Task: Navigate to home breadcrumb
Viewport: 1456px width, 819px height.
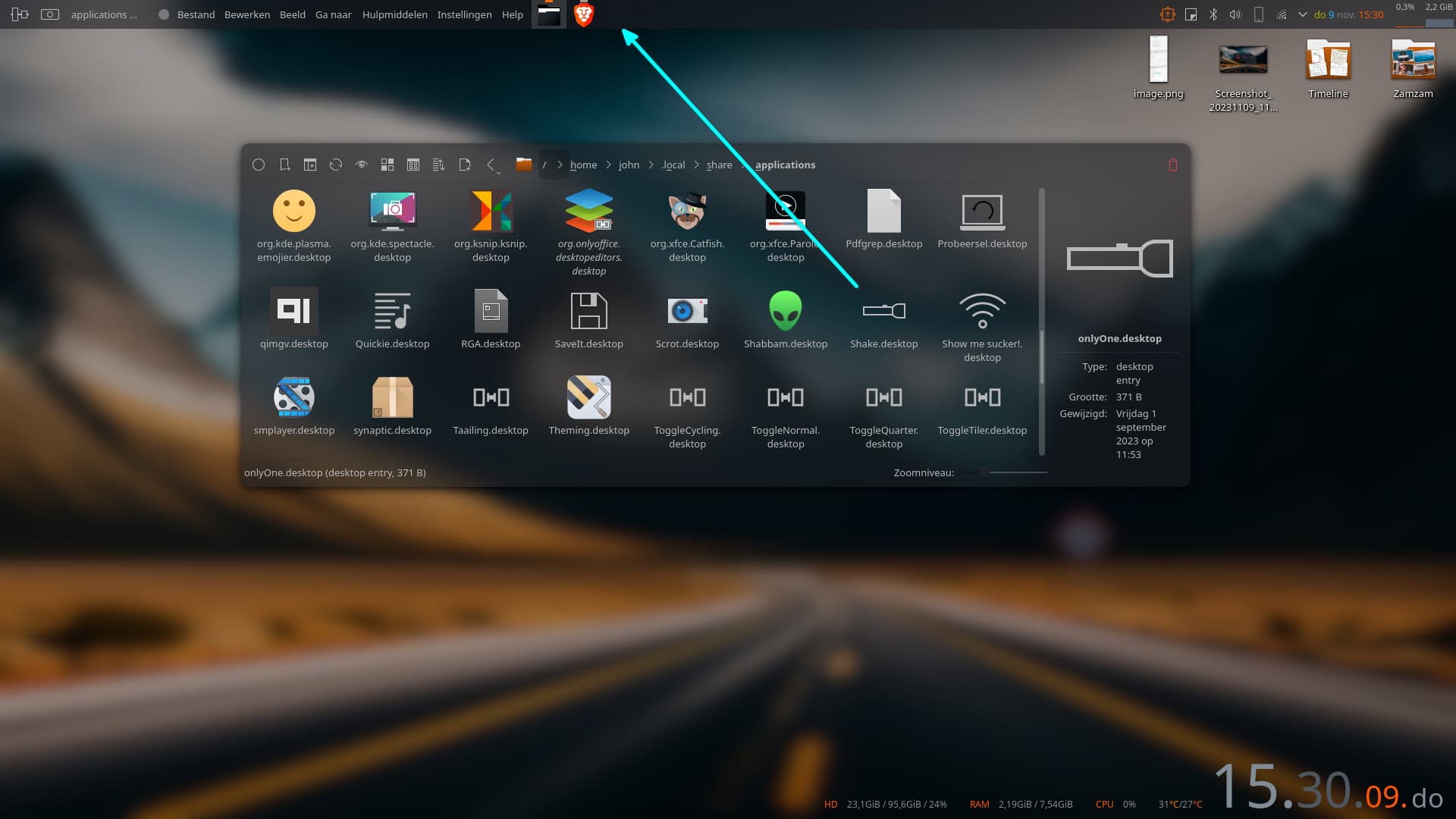Action: (584, 165)
